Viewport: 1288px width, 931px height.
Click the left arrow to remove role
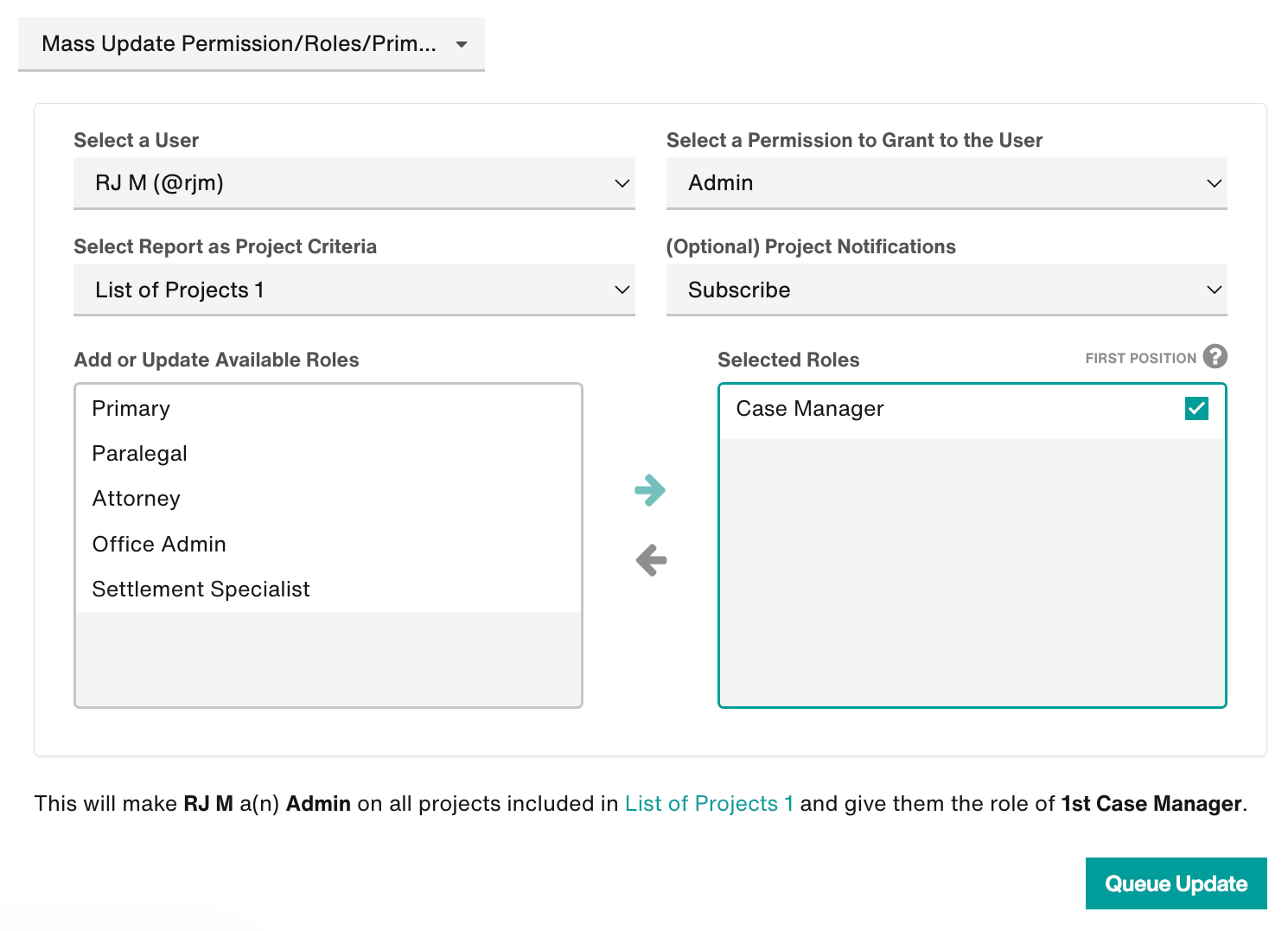point(651,560)
